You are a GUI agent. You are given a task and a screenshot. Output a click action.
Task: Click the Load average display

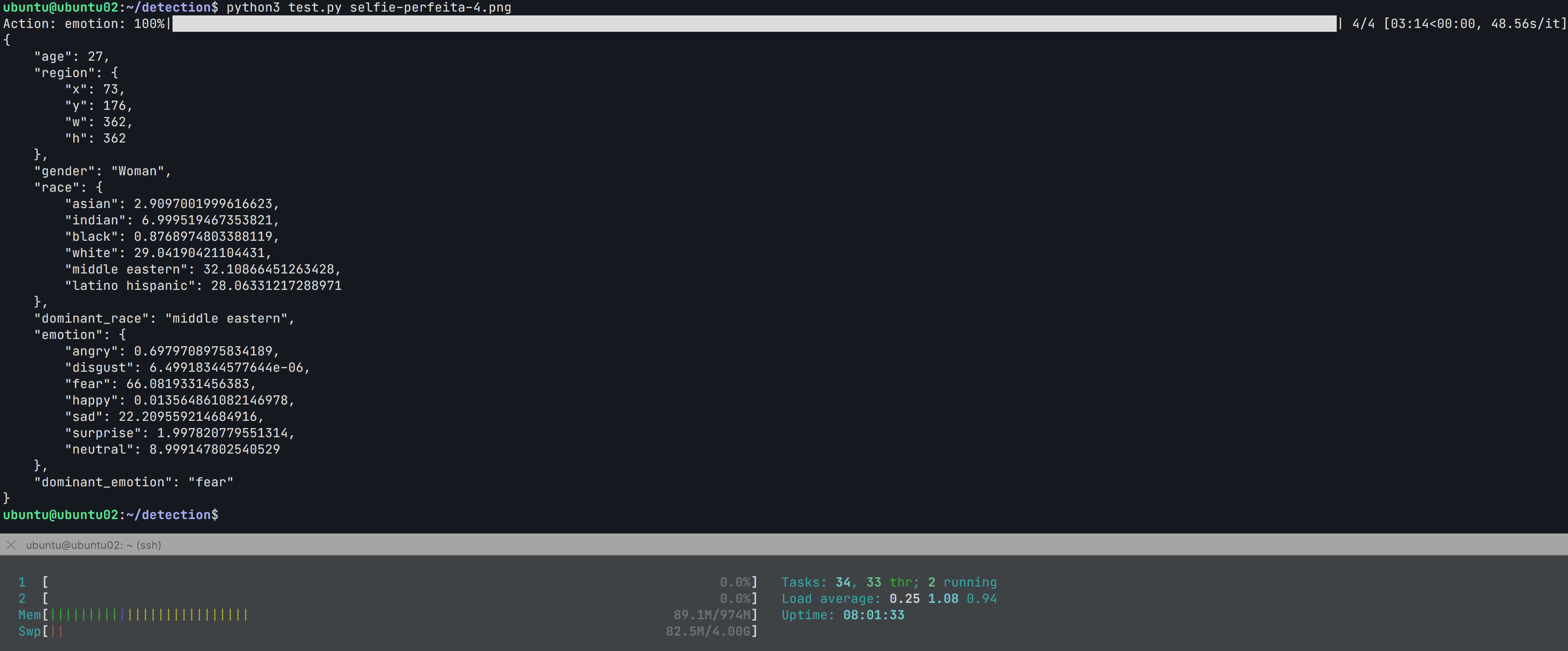point(889,599)
